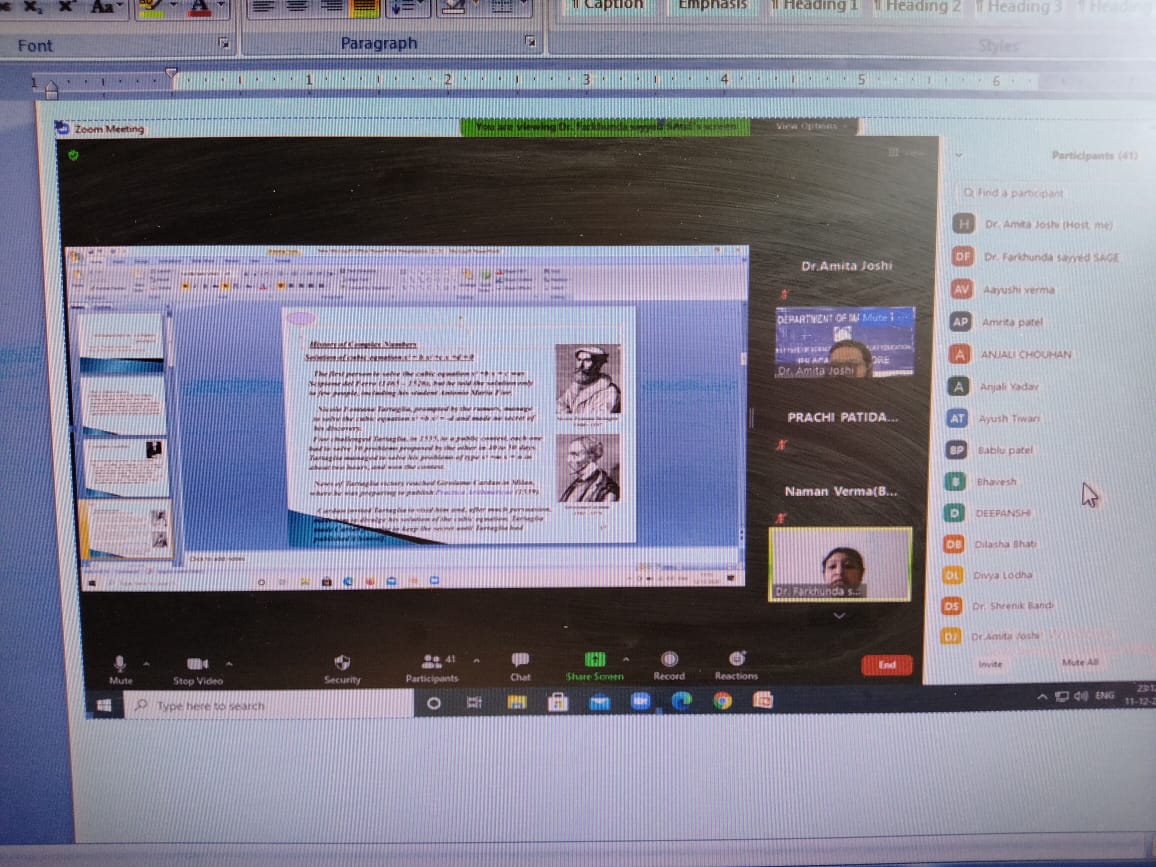
Task: Open Google Chrome from the taskbar
Action: (x=722, y=700)
